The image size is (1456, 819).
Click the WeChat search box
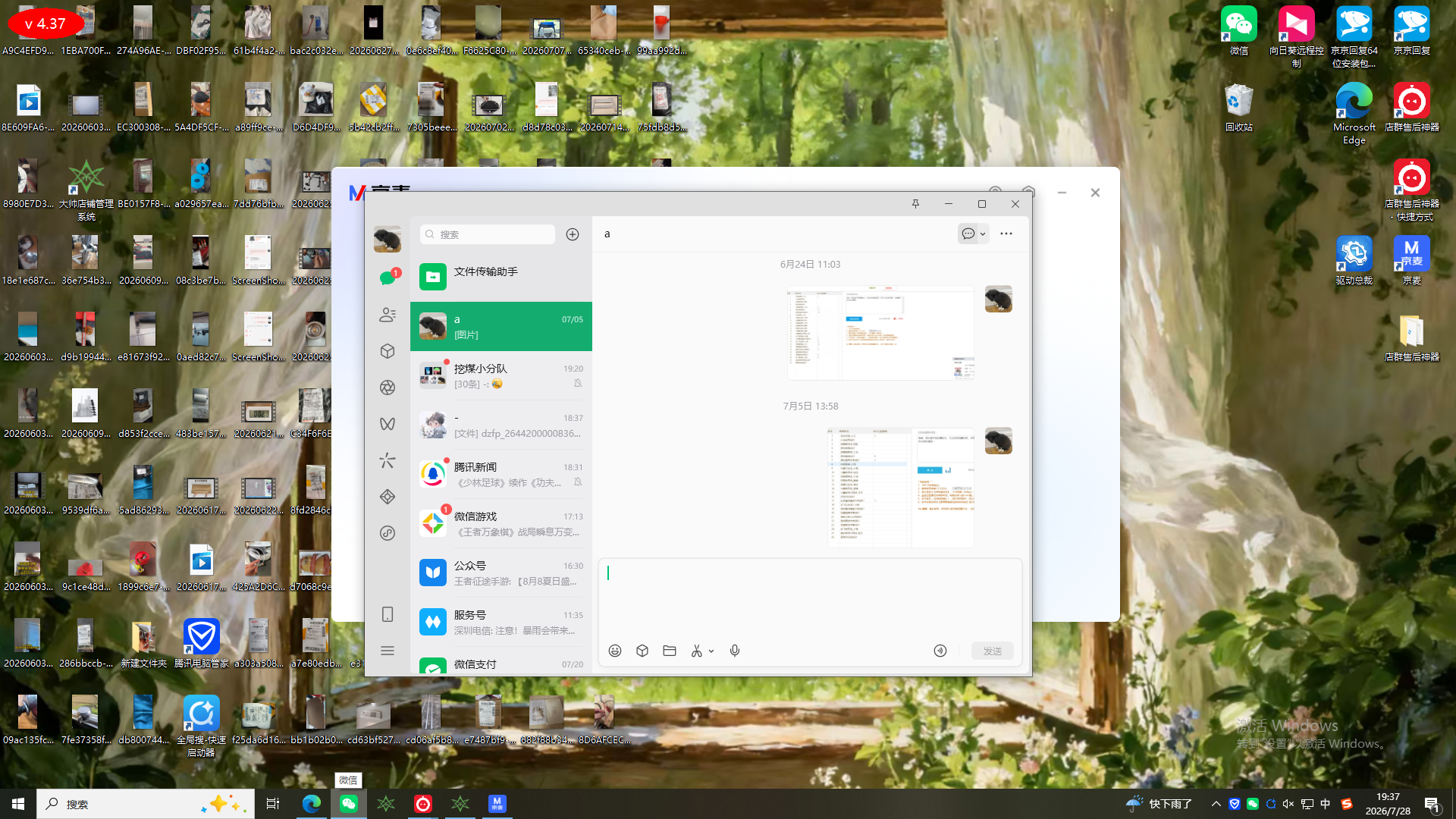488,234
